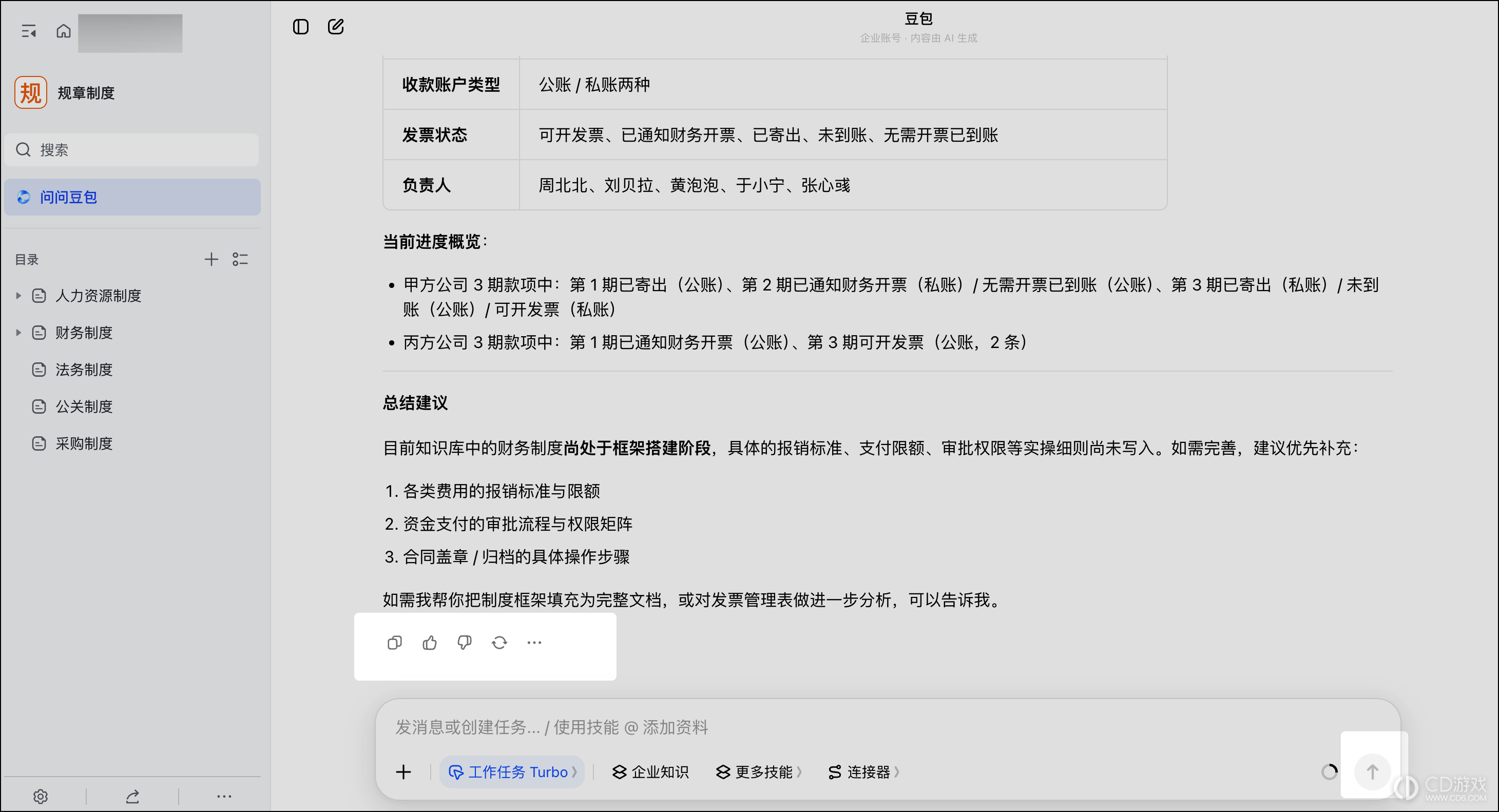This screenshot has height=812, width=1499.
Task: Click the 规章制度 knowledge base logo
Action: click(30, 92)
